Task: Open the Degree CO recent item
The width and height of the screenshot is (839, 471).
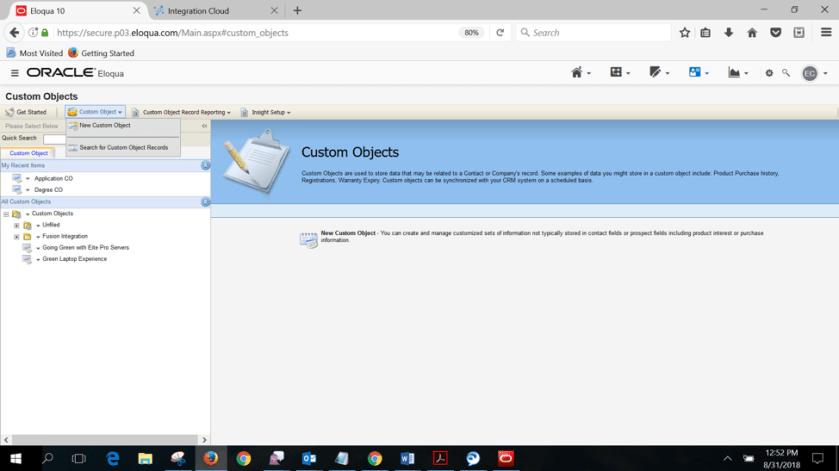Action: coord(48,189)
